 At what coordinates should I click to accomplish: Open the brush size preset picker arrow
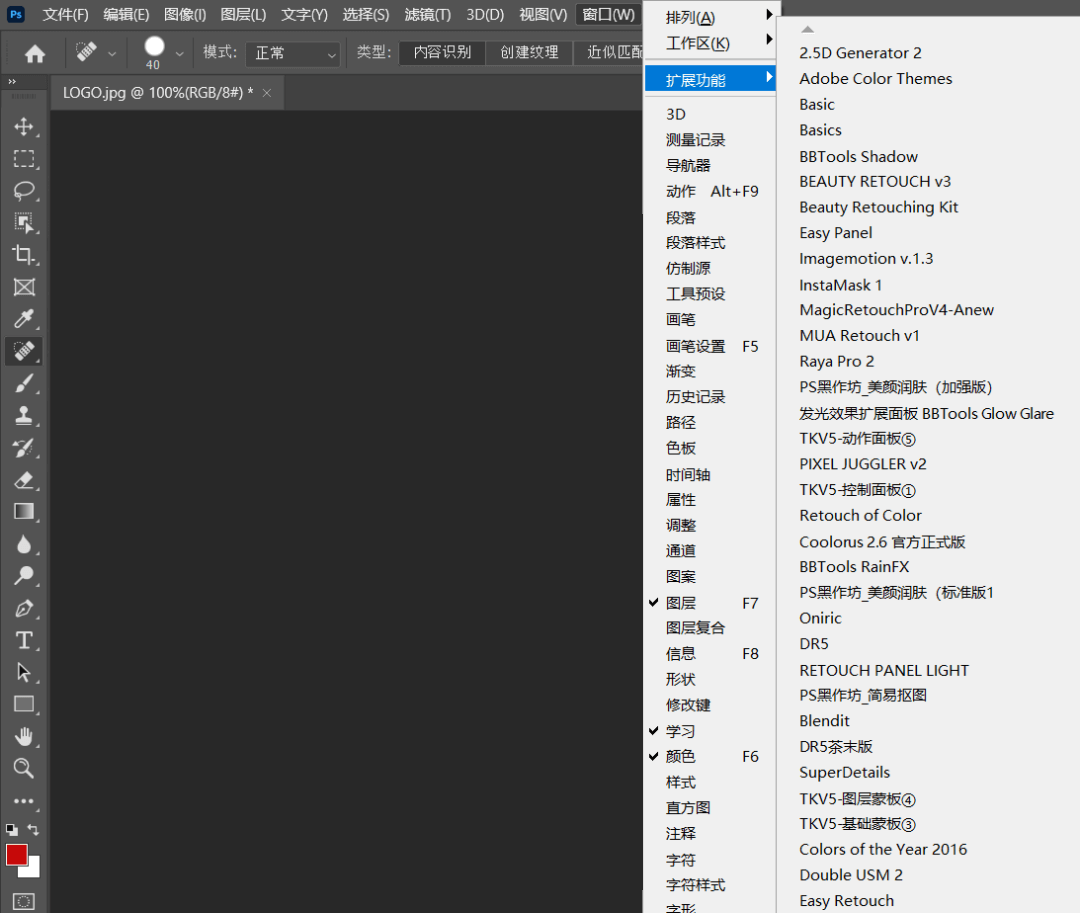click(x=180, y=53)
